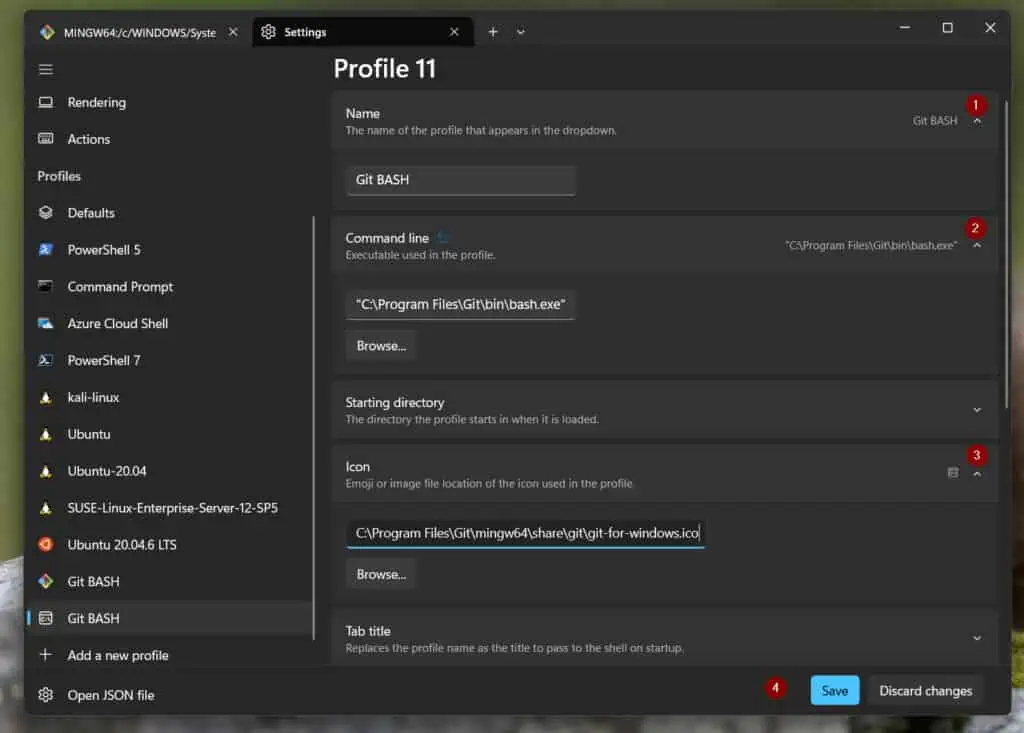Select the Ubuntu-20.04 profile
Viewport: 1024px width, 733px height.
point(170,471)
